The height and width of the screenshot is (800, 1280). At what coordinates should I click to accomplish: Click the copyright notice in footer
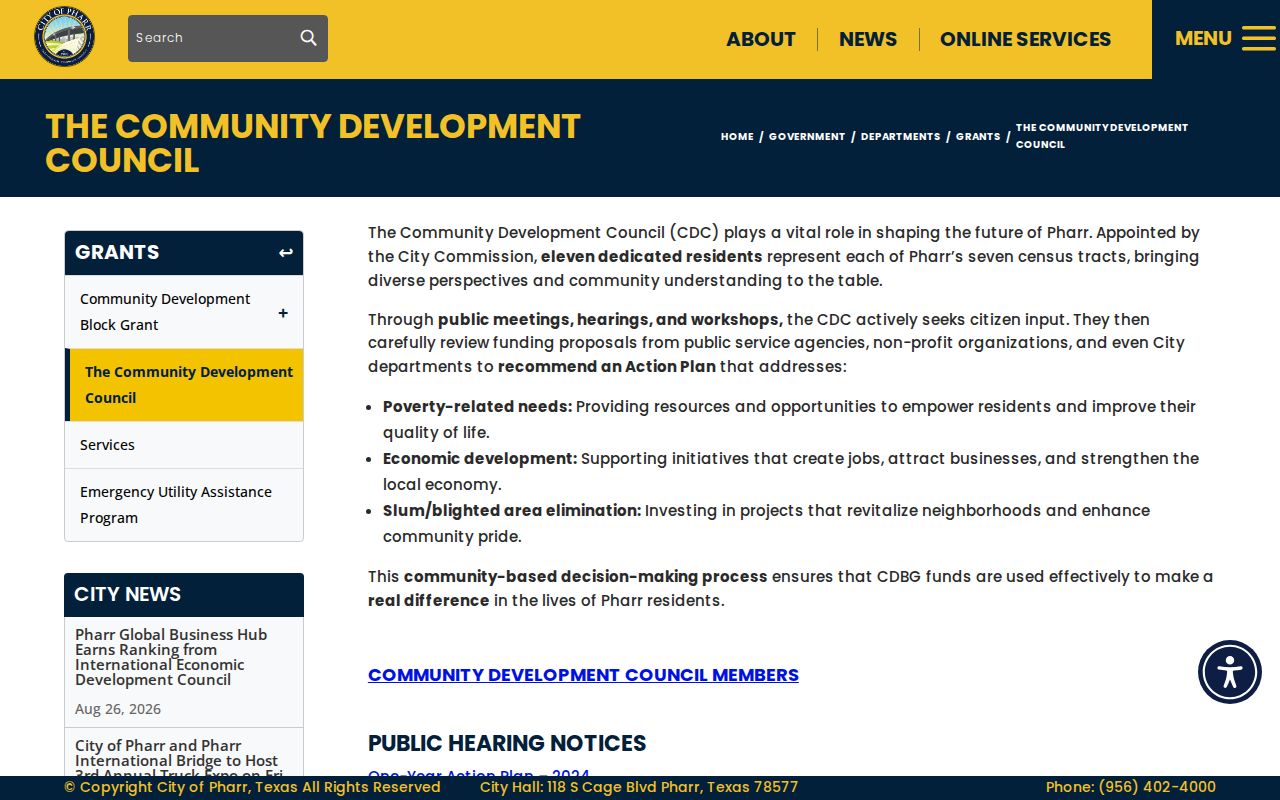point(252,787)
